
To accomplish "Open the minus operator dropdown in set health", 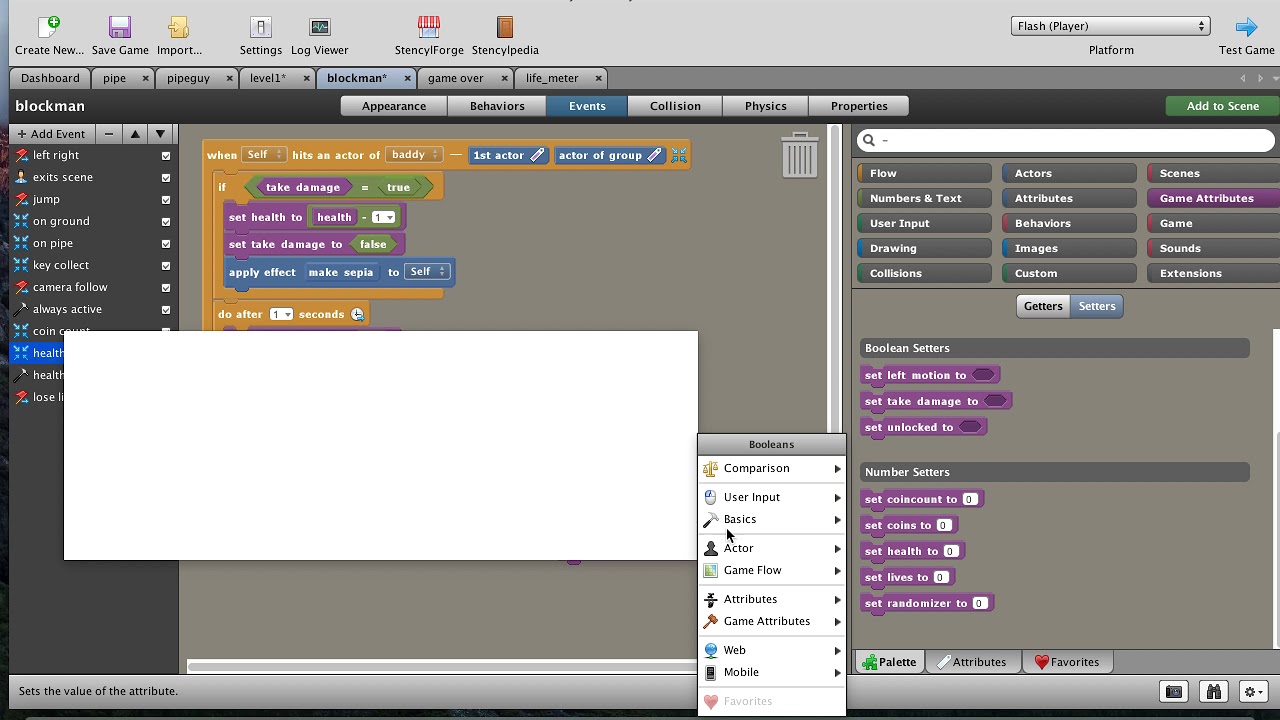I will point(383,217).
